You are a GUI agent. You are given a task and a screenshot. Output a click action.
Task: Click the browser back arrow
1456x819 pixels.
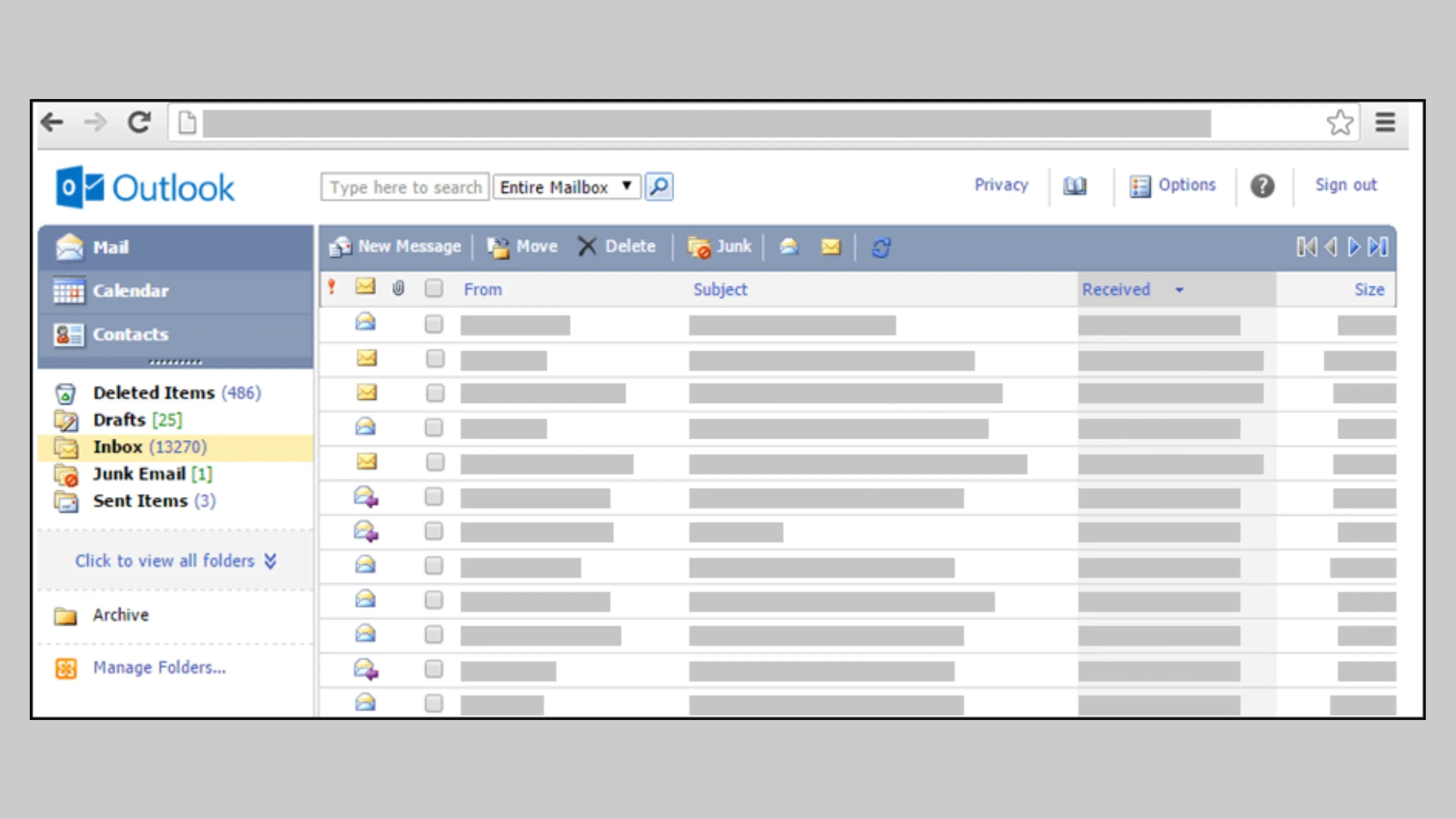[52, 122]
